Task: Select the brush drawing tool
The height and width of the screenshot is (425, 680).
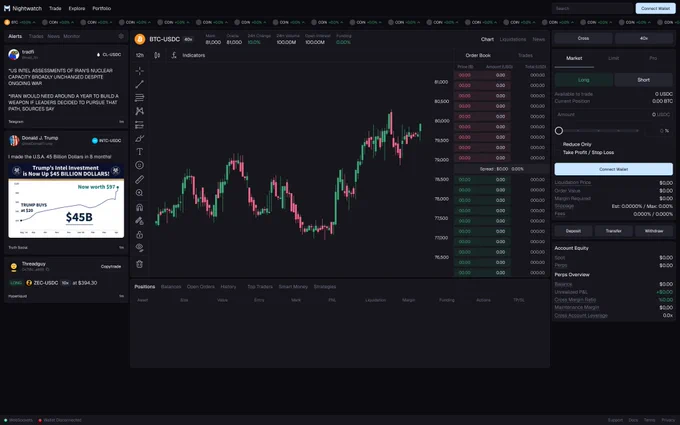Action: (x=139, y=138)
